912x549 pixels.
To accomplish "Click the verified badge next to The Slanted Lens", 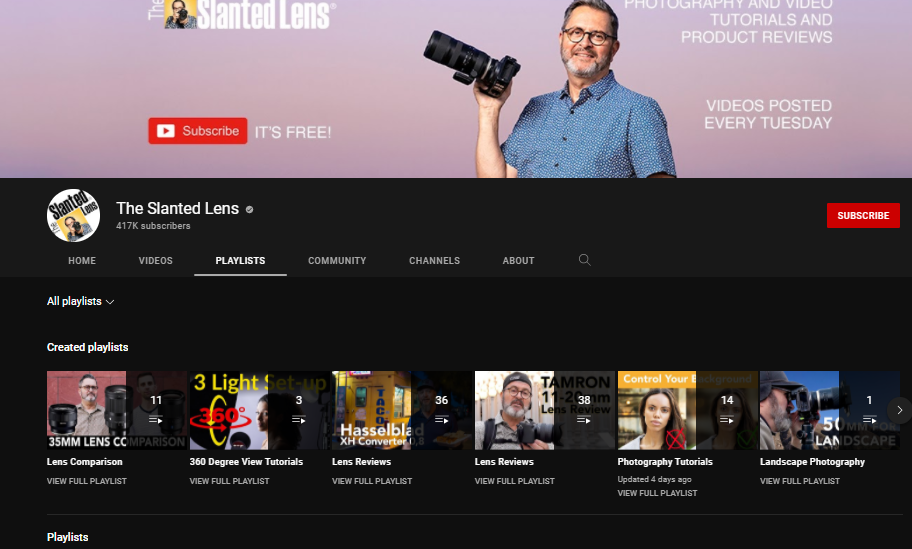I will (x=250, y=209).
